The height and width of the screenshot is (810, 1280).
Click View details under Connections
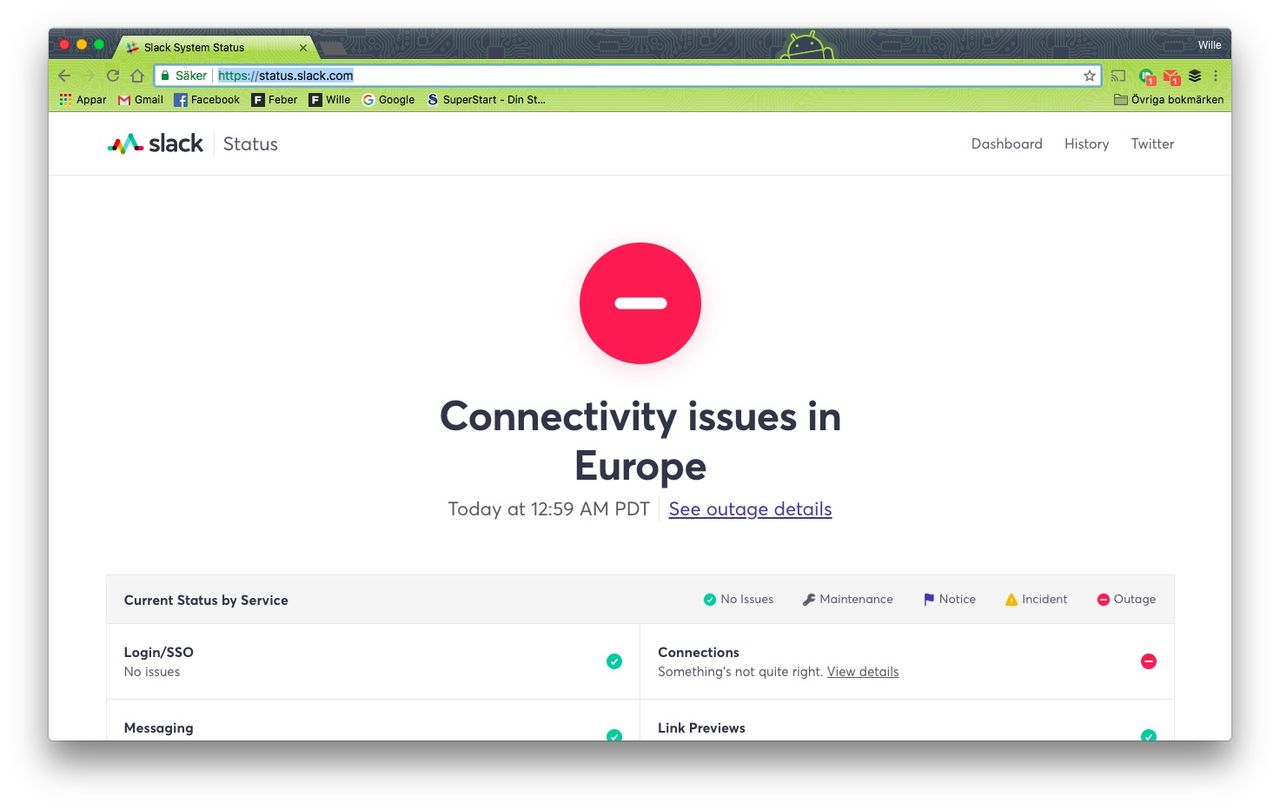click(862, 672)
